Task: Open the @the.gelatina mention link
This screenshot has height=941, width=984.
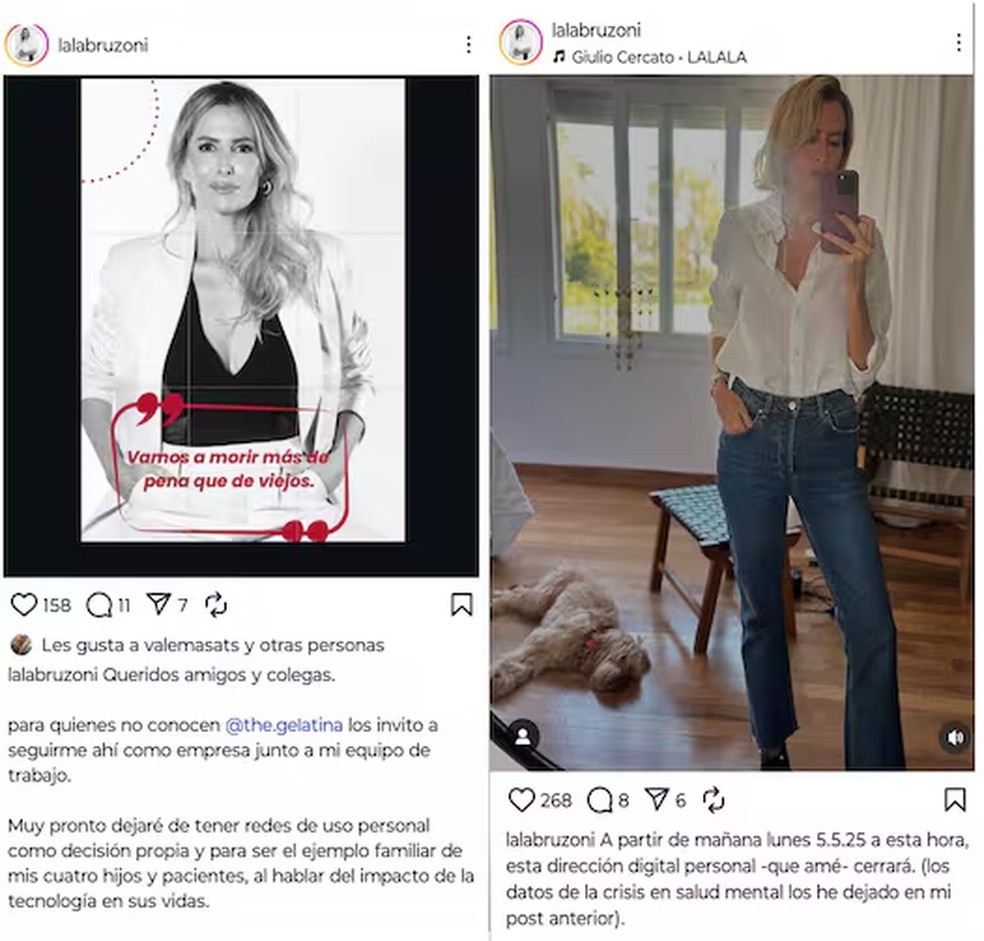Action: coord(284,725)
